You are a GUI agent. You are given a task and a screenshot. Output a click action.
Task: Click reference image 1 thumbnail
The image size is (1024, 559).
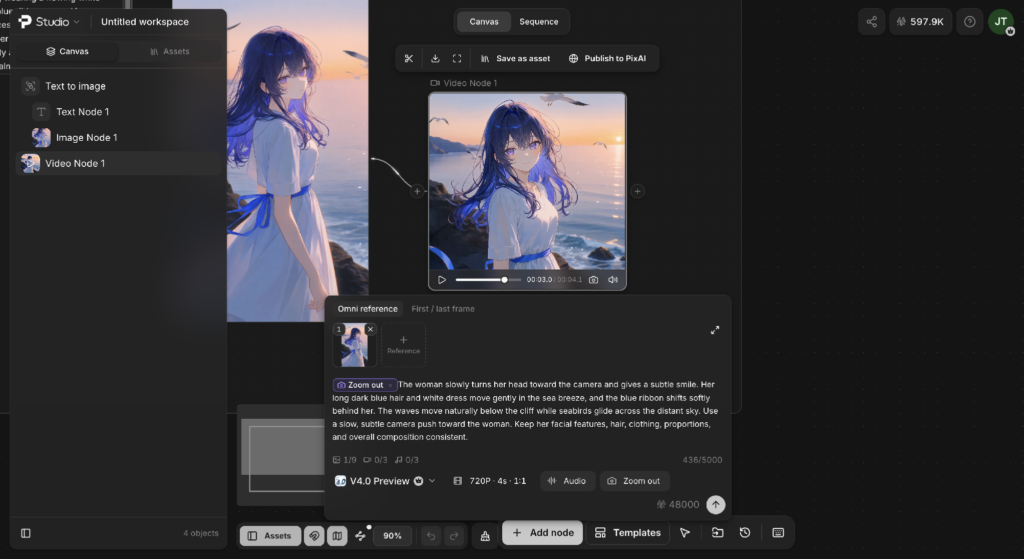pyautogui.click(x=354, y=346)
